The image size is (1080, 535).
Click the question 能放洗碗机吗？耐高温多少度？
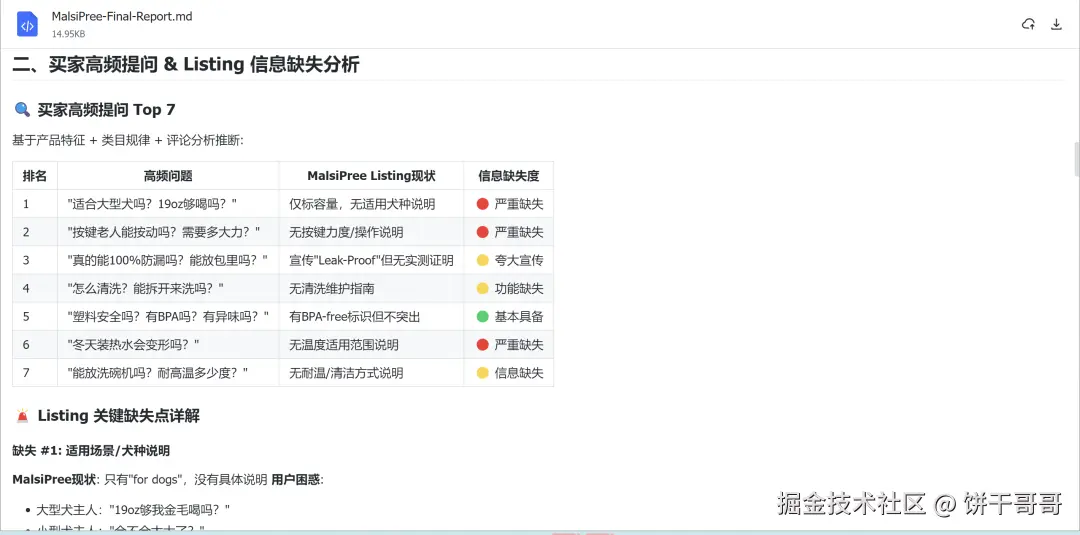coord(158,373)
